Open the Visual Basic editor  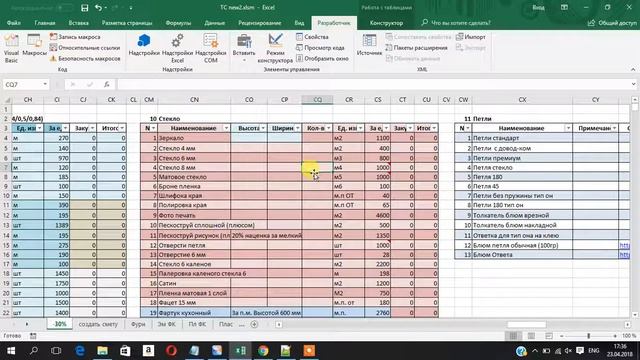(11, 48)
